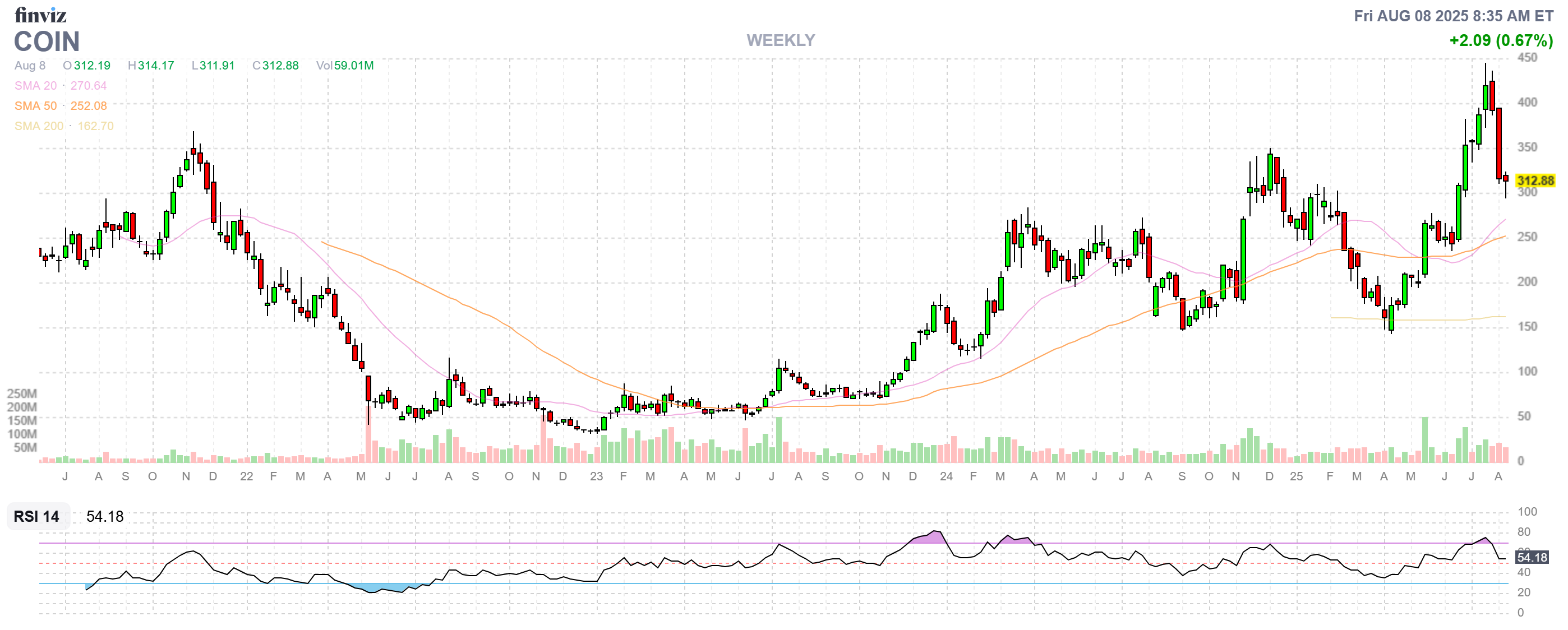
Task: Click the 54.18 value beside RSI 14
Action: point(105,516)
